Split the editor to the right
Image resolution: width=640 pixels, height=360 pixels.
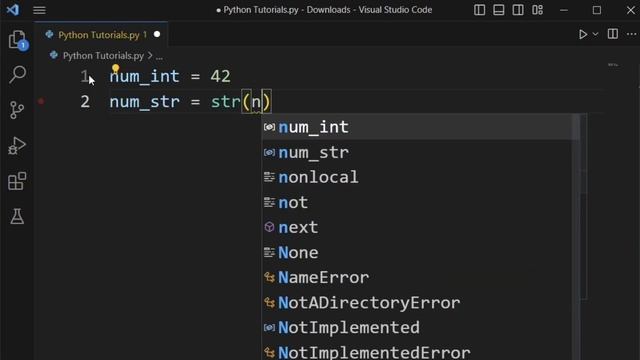pyautogui.click(x=613, y=34)
